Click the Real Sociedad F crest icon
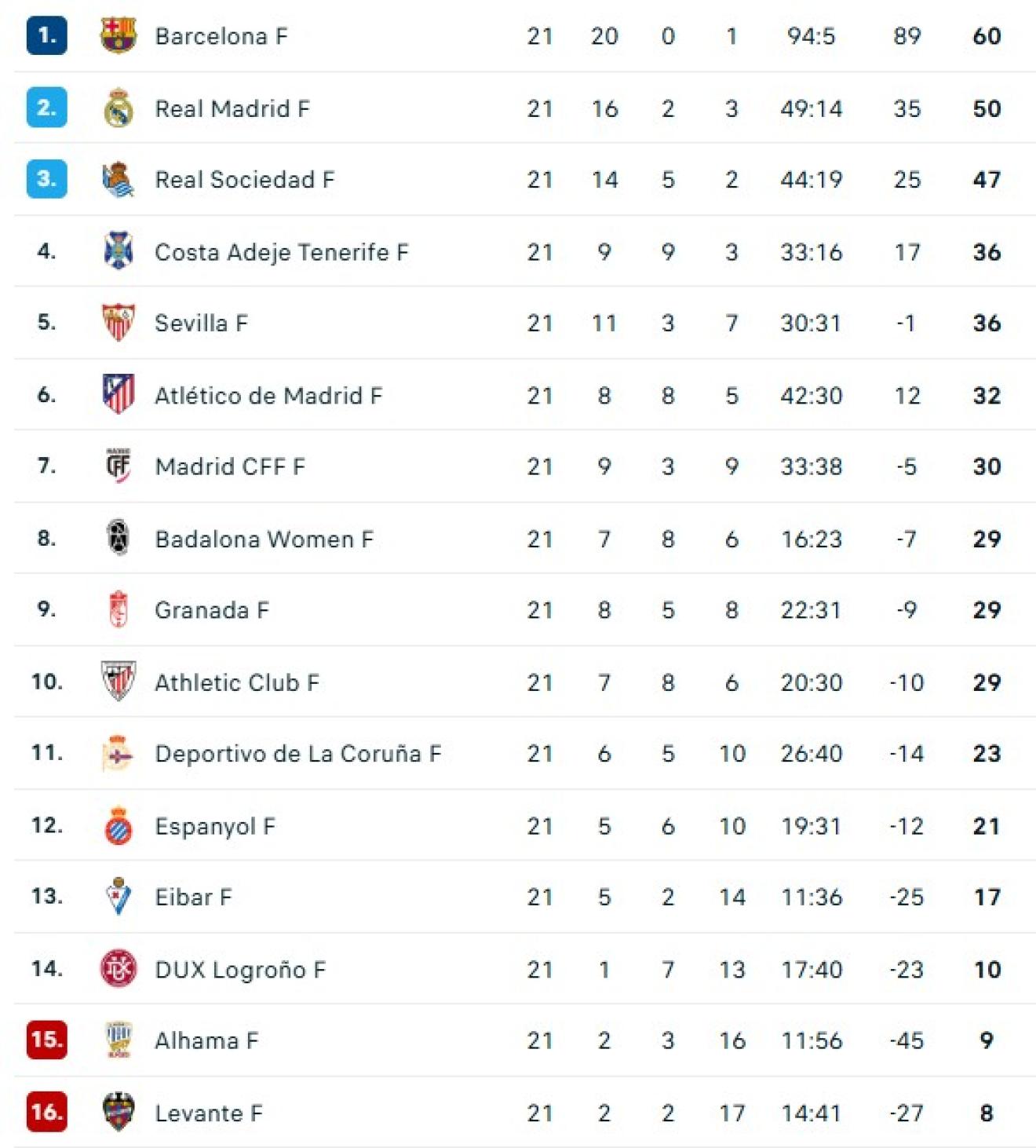The image size is (1036, 1148). tap(119, 180)
